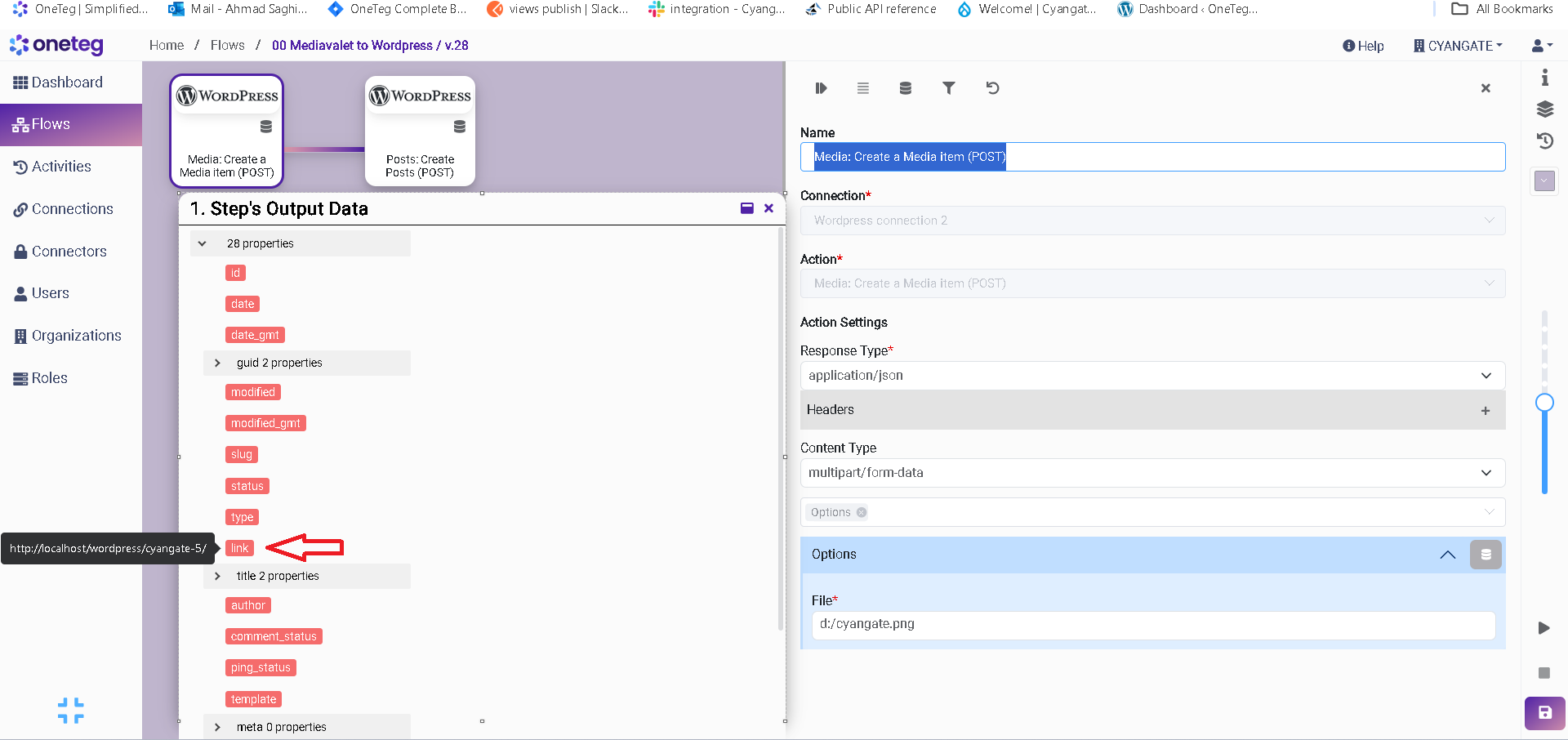1568x740 pixels.
Task: Open the Response Type dropdown
Action: pyautogui.click(x=1151, y=376)
